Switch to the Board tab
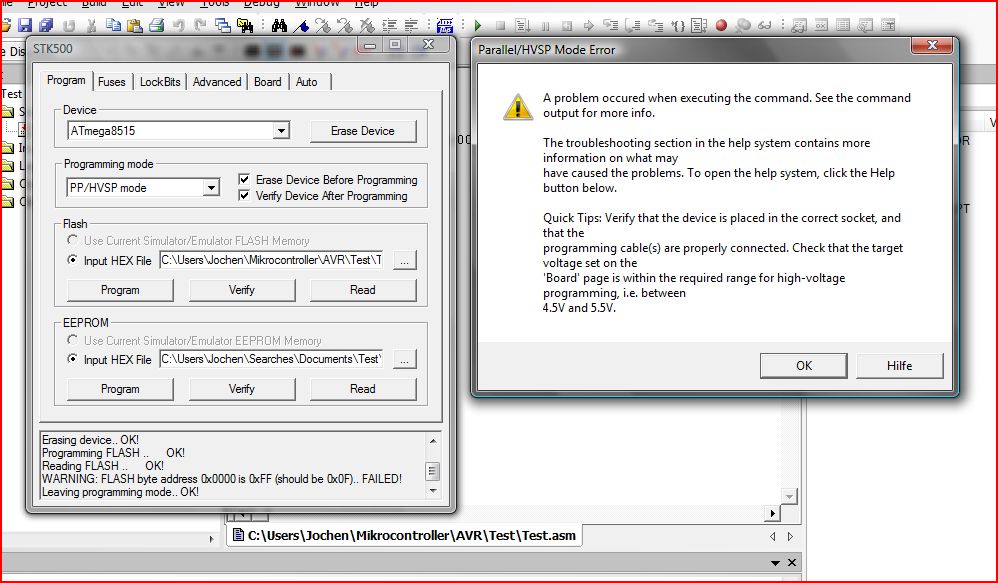Screen dimensions: 998x583 tap(267, 81)
